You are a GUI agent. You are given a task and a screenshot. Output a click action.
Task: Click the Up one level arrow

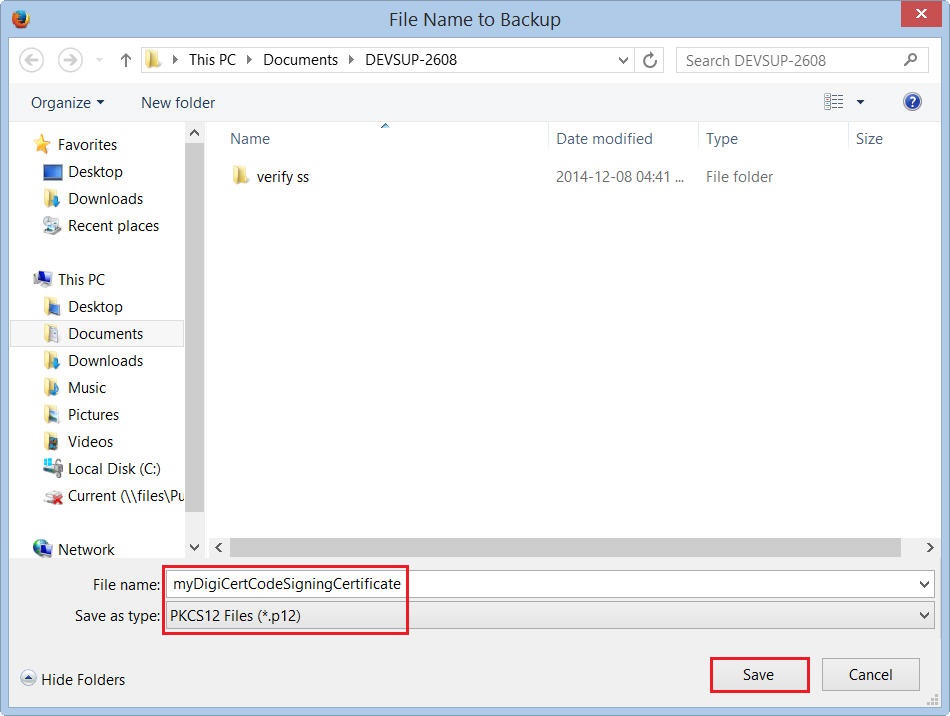(126, 60)
